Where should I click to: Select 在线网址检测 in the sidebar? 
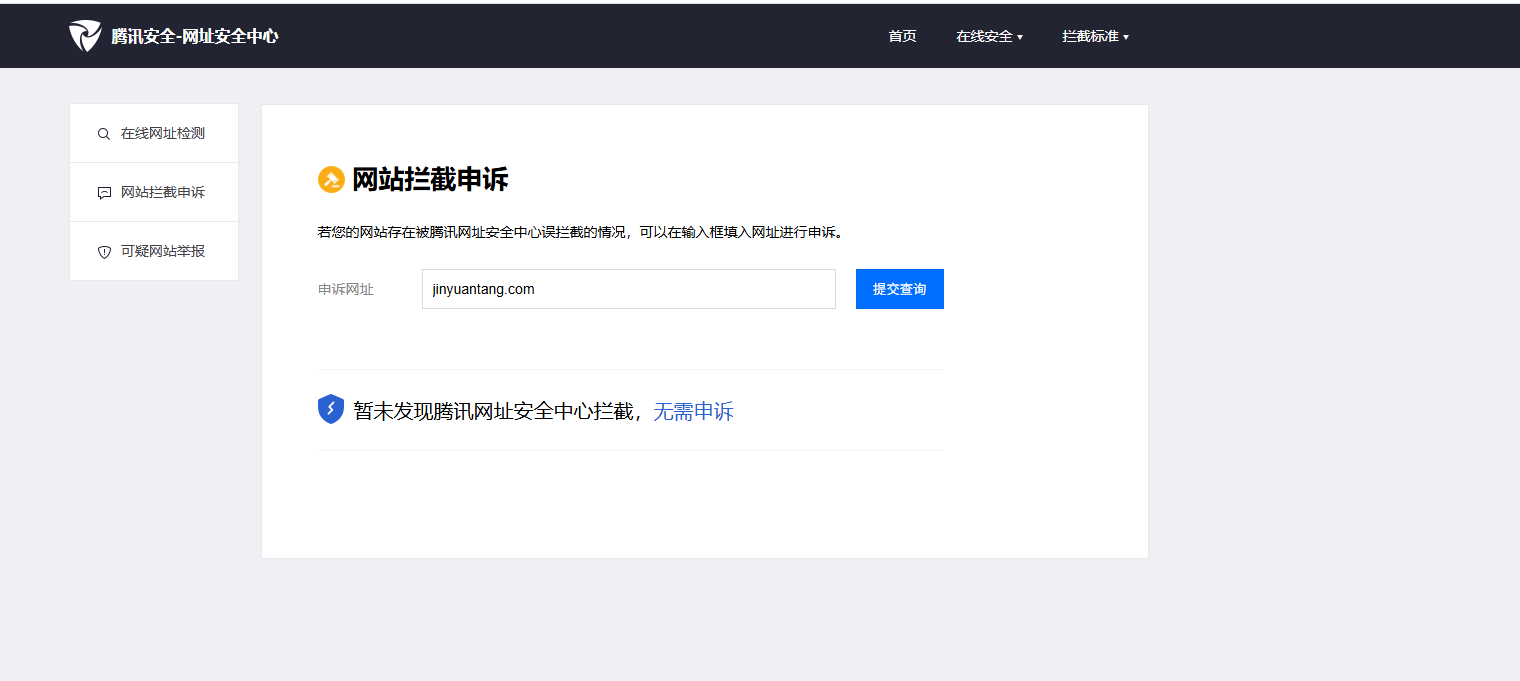click(x=154, y=133)
